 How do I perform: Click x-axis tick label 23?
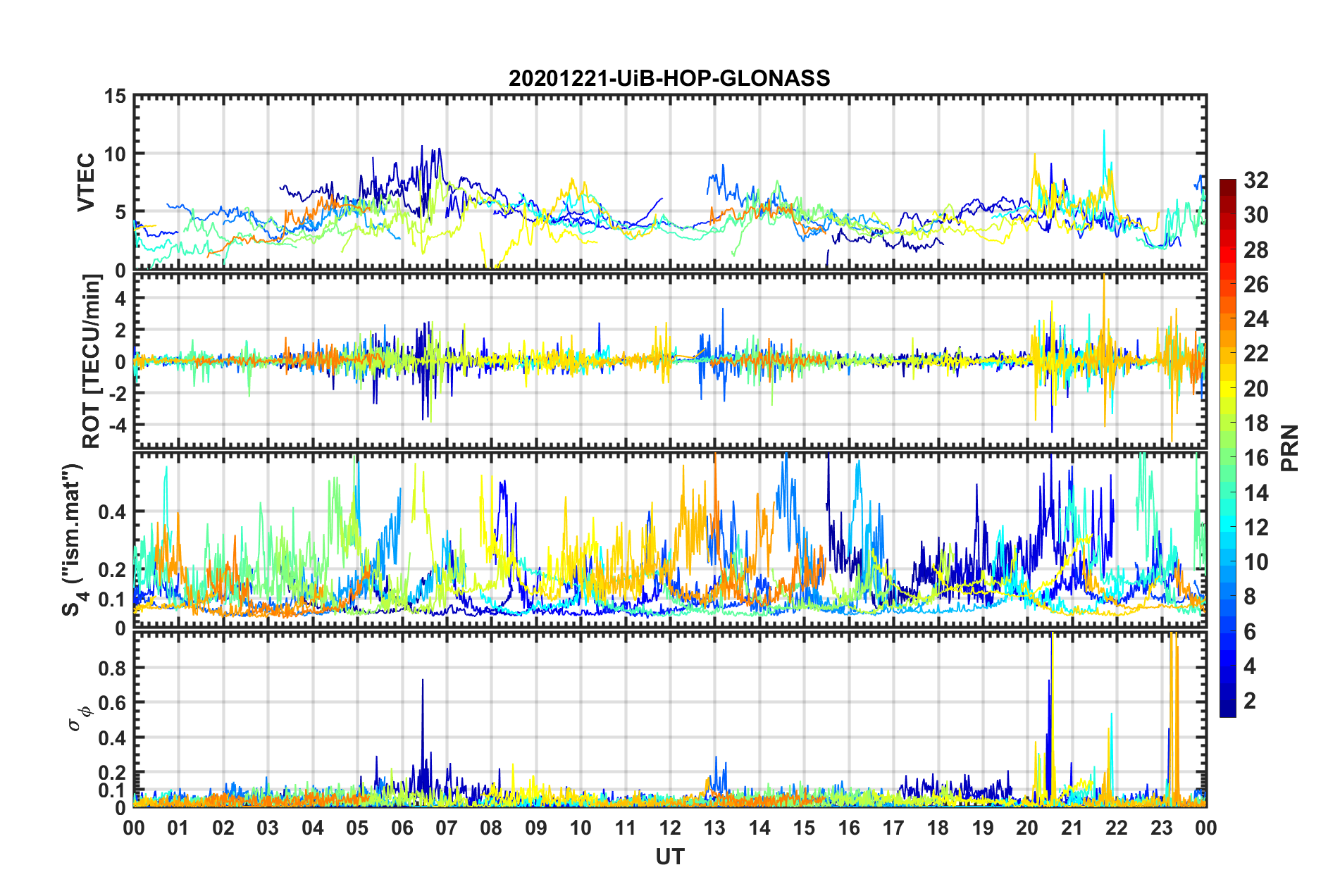[1161, 828]
